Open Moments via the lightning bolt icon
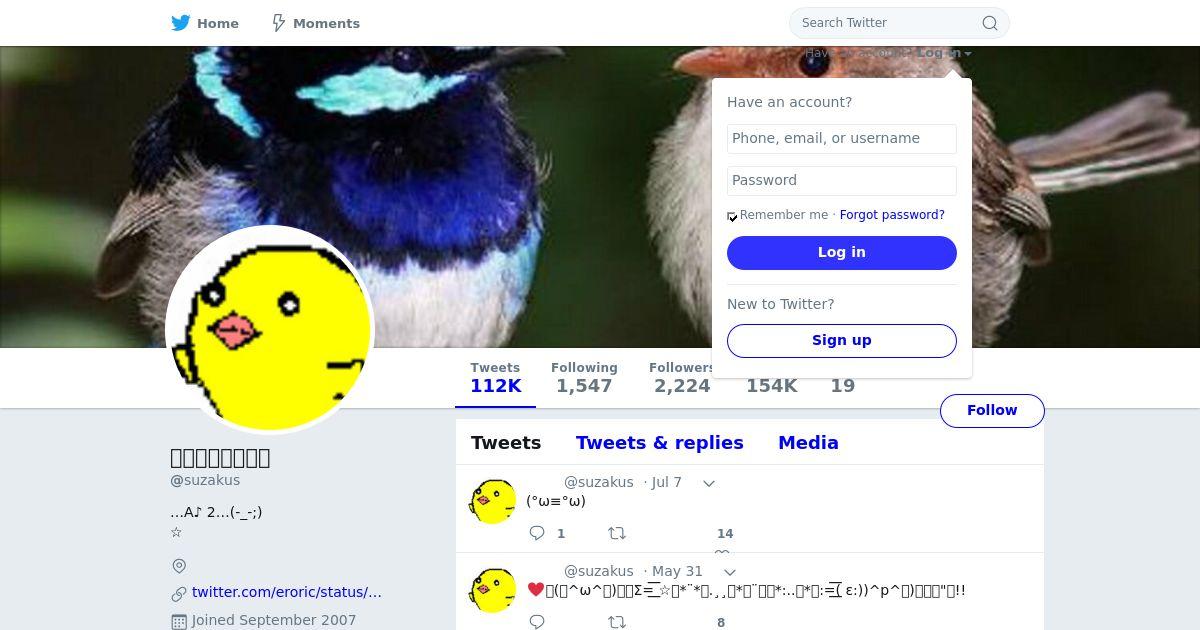This screenshot has height=630, width=1200. 279,23
